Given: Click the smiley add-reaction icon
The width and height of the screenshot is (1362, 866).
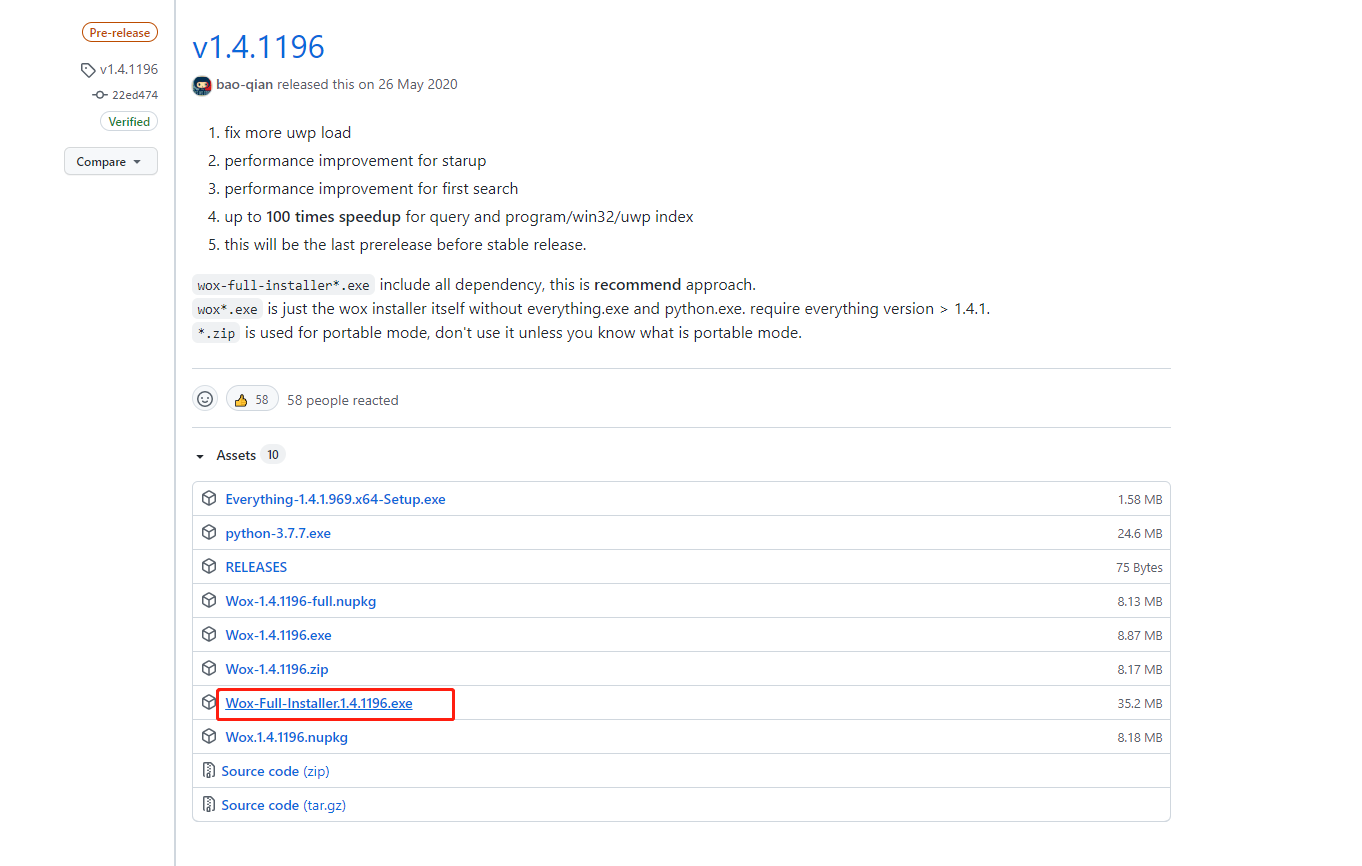Looking at the screenshot, I should tap(205, 399).
